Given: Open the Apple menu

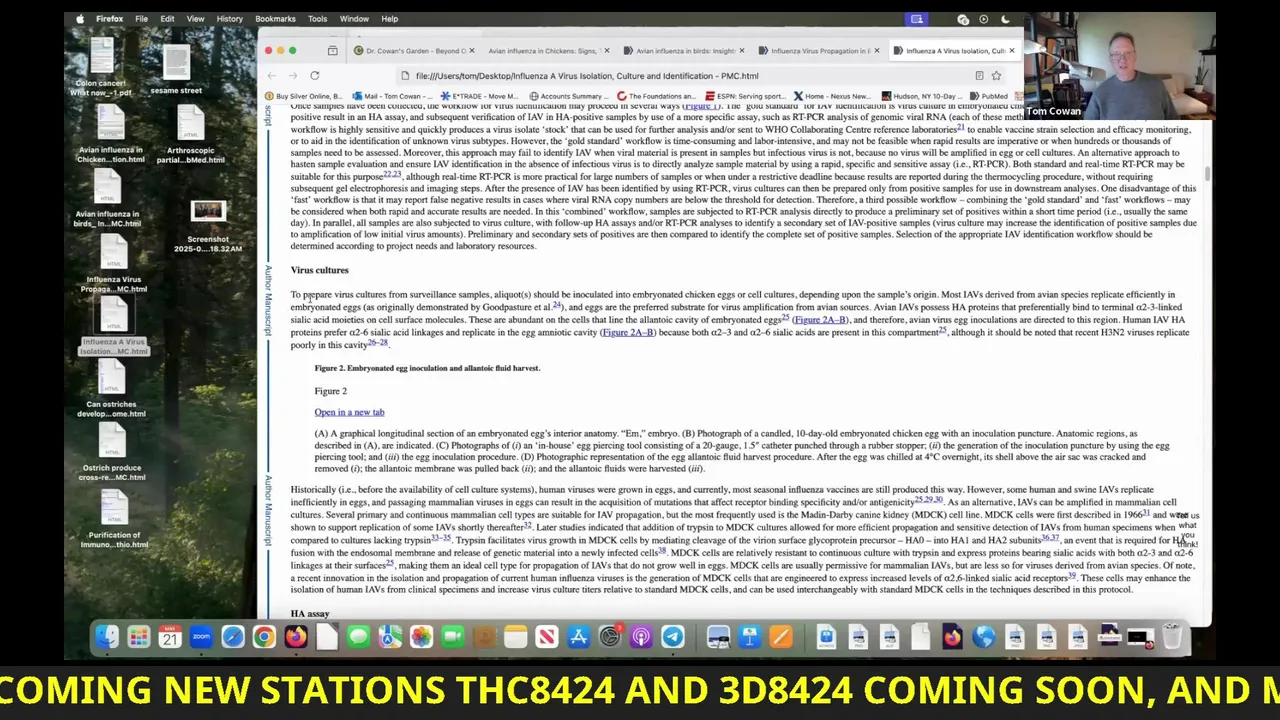Looking at the screenshot, I should pyautogui.click(x=79, y=19).
